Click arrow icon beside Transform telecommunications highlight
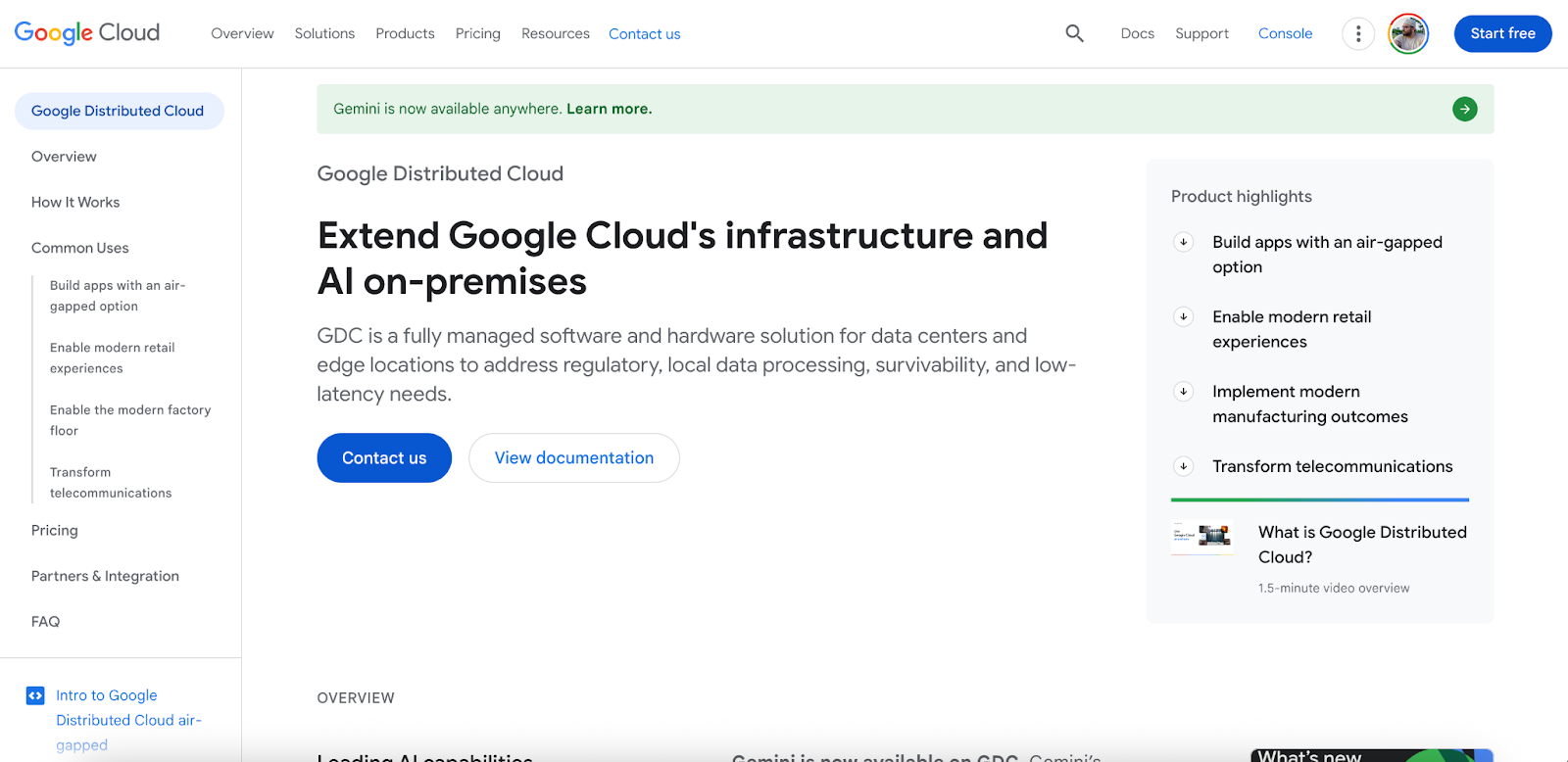Viewport: 1568px width, 762px height. [x=1184, y=466]
